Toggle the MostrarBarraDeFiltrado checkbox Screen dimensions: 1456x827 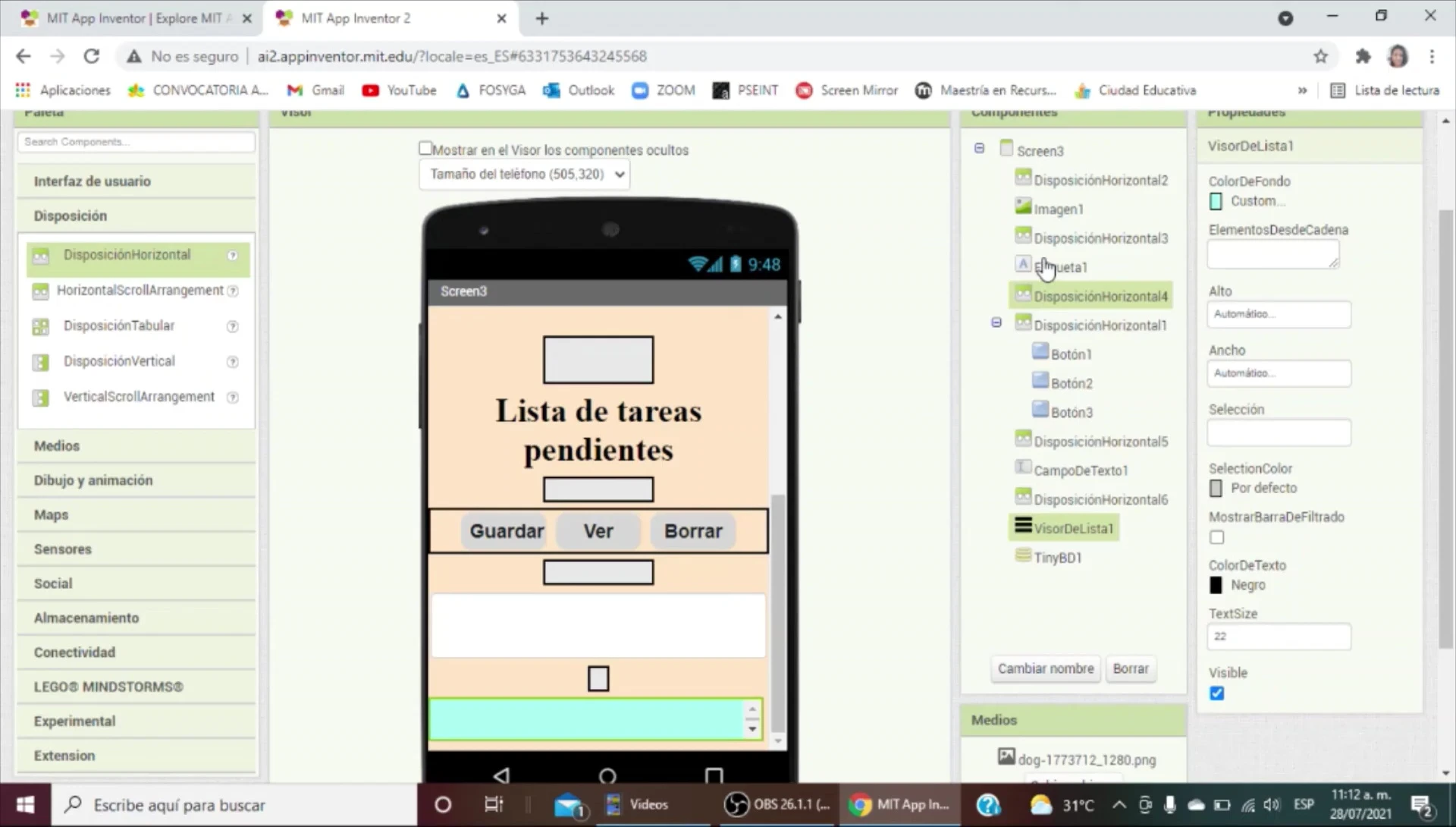[x=1217, y=538]
